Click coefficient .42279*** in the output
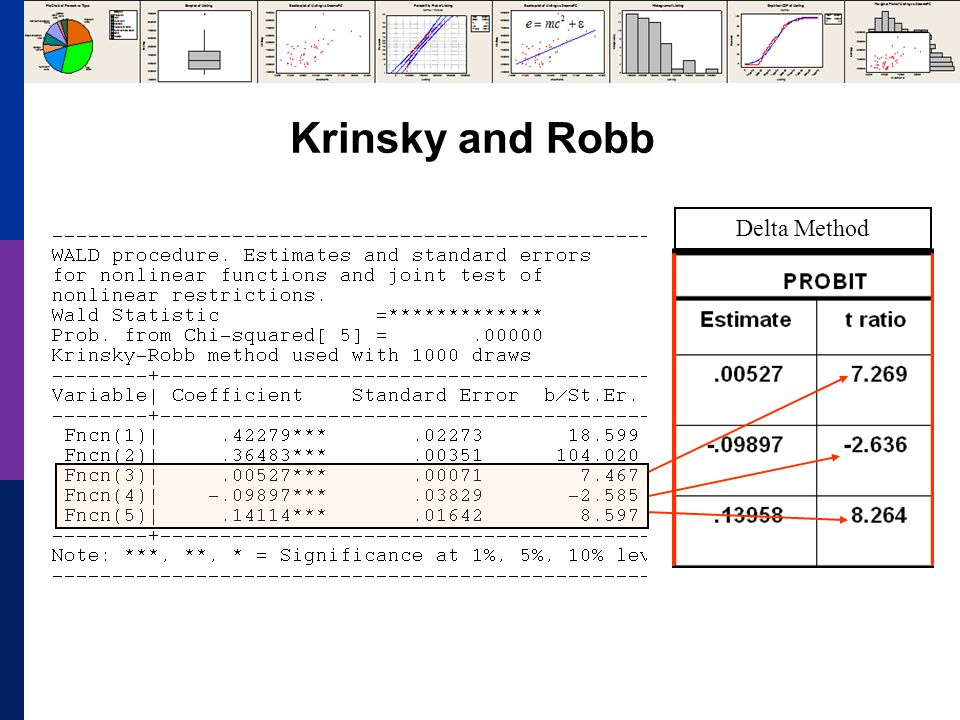Image resolution: width=960 pixels, height=720 pixels. coord(274,435)
